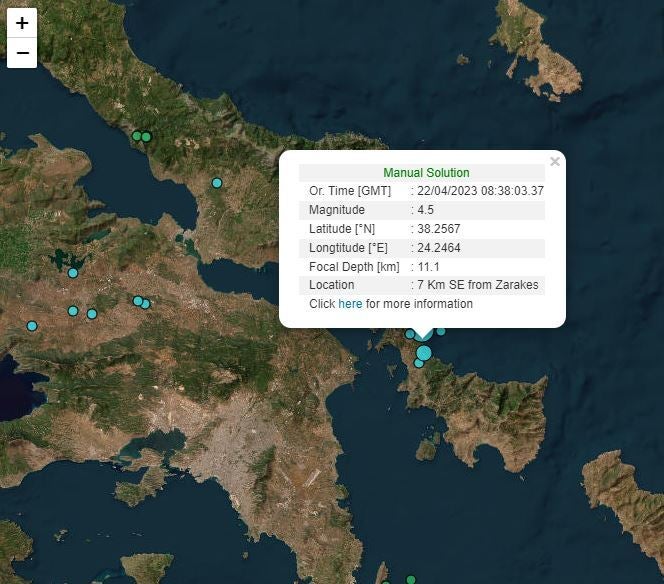
Task: Zoom out of the map
Action: point(22,53)
